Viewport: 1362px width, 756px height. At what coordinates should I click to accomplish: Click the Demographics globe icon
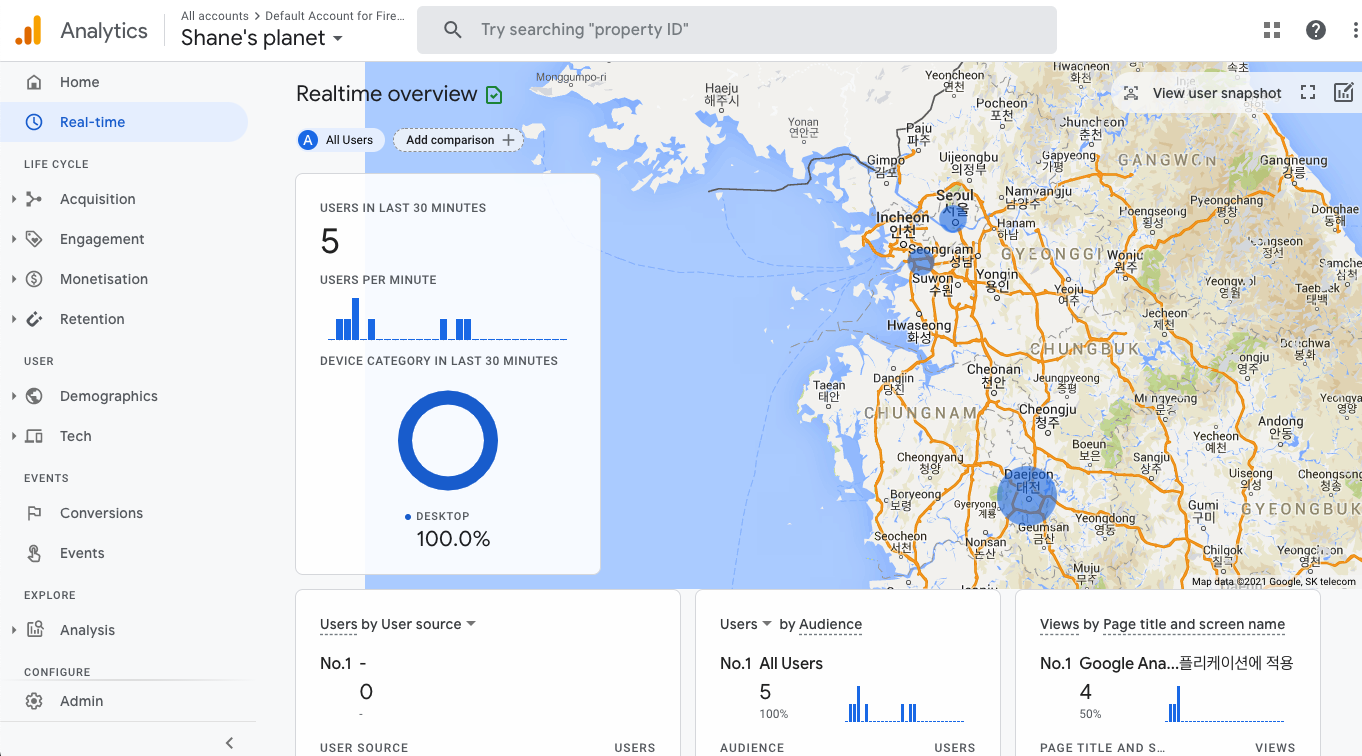(34, 396)
